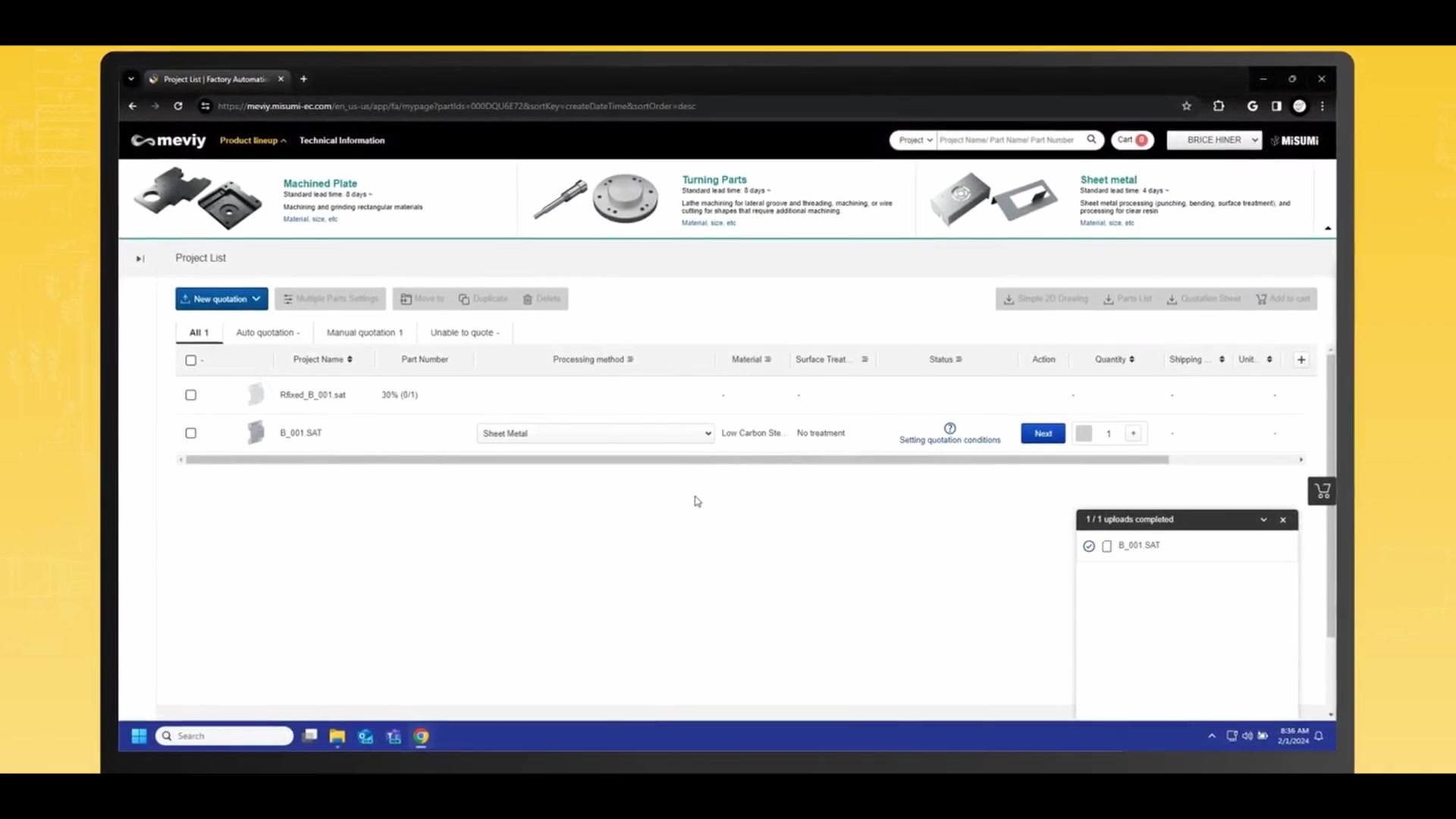Expand the collapsed sidebar panel arrow

pyautogui.click(x=140, y=259)
